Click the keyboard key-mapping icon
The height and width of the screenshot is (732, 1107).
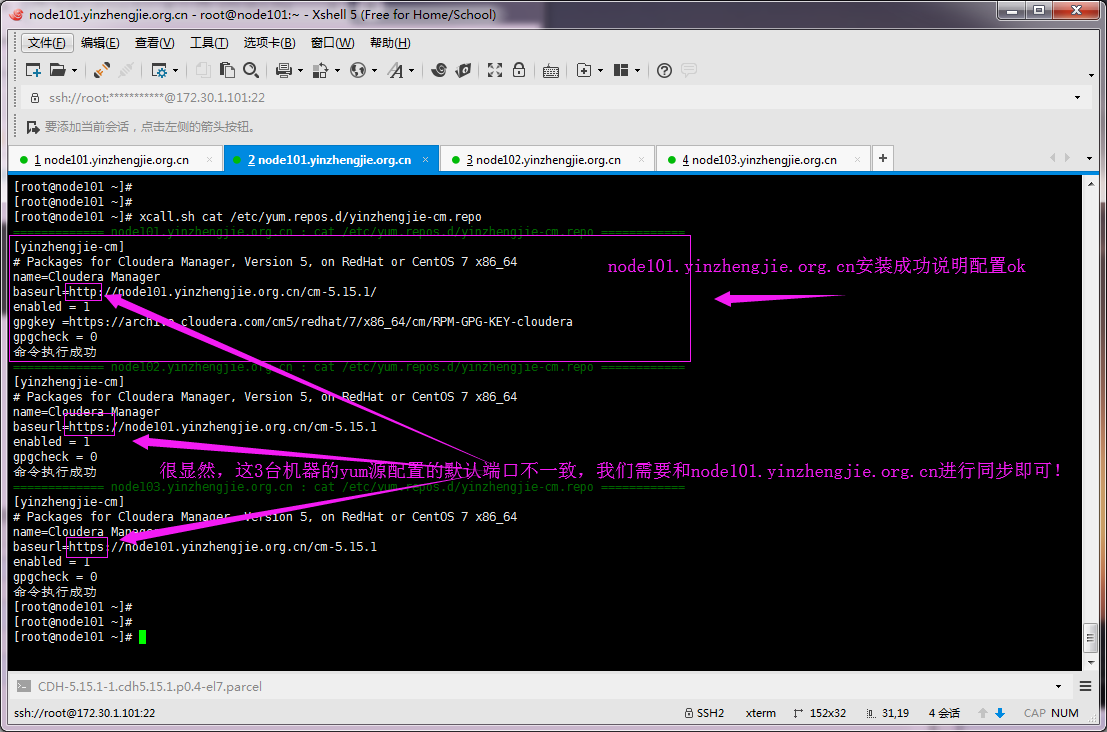[551, 71]
